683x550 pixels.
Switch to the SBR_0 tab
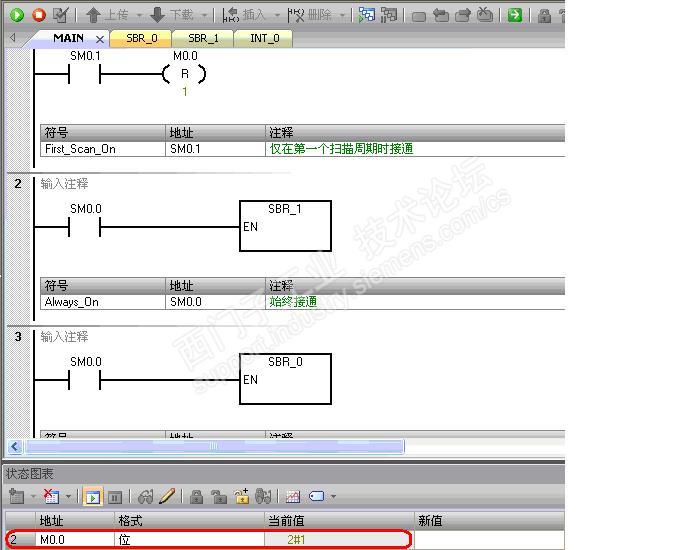[x=142, y=38]
